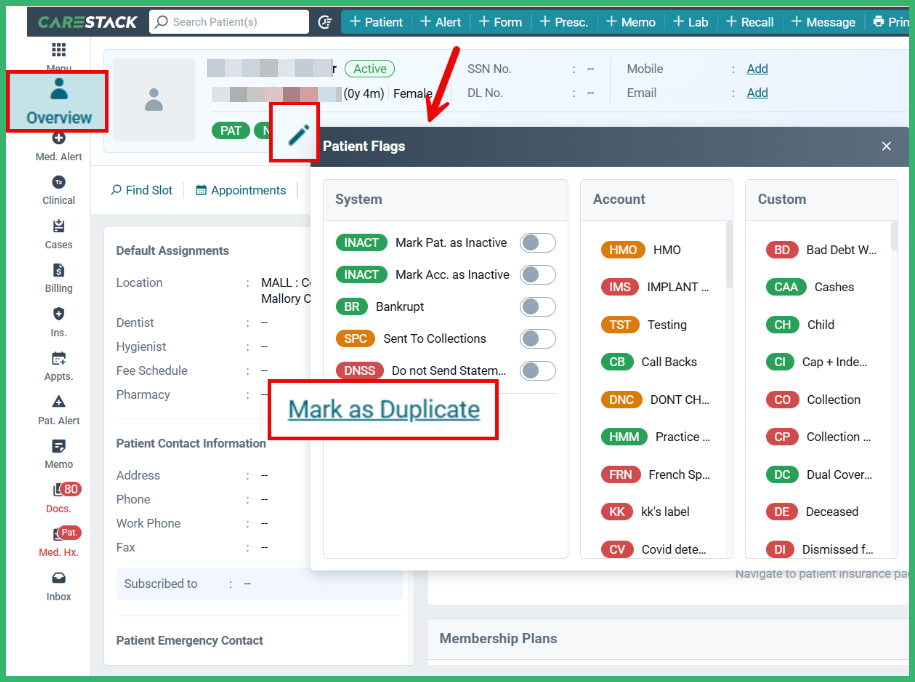This screenshot has height=682, width=915.
Task: Enable the Mark Pat. as Inactive toggle
Action: click(537, 242)
